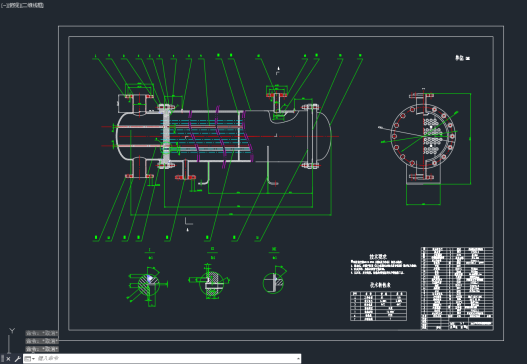Open the viewport [-] control menu
Screen dimensions: 527x364
[x=4, y=5]
